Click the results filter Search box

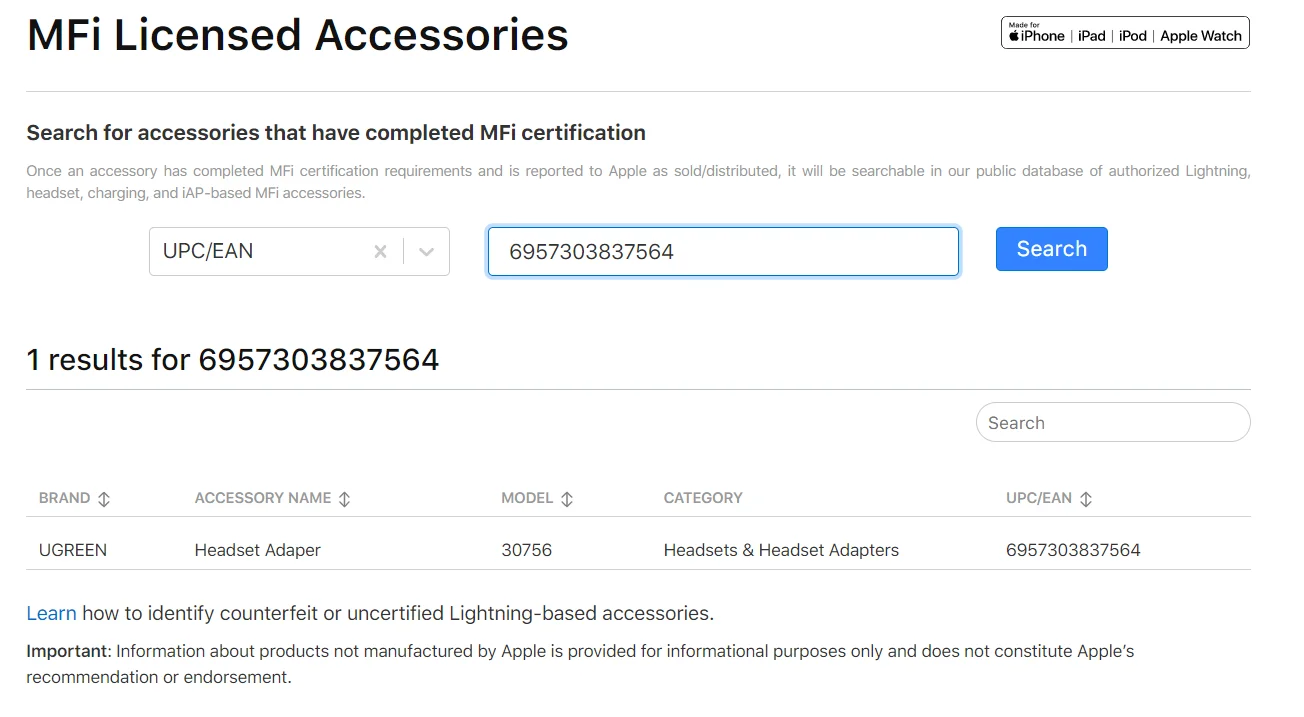(x=1112, y=423)
